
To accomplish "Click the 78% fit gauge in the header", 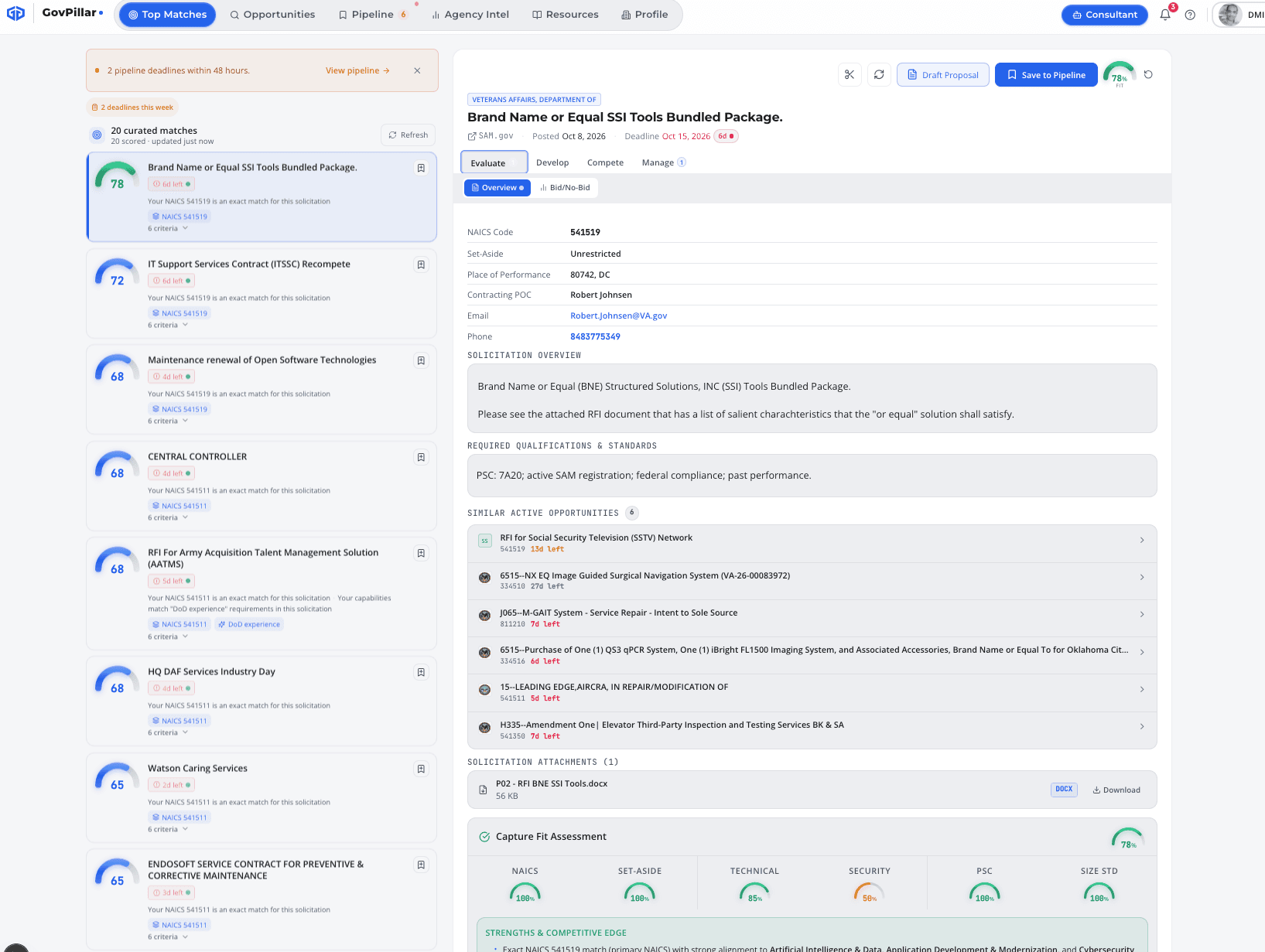I will pos(1120,74).
